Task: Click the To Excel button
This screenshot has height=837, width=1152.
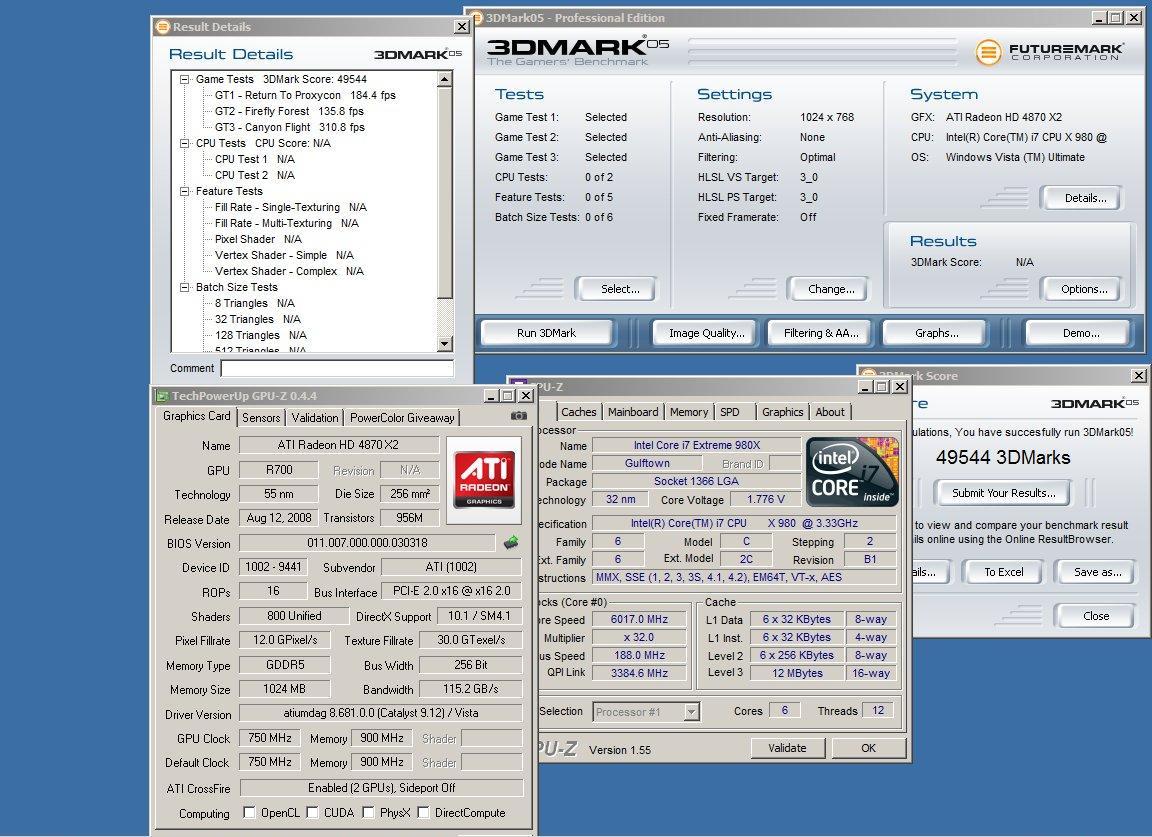Action: pyautogui.click(x=1004, y=572)
